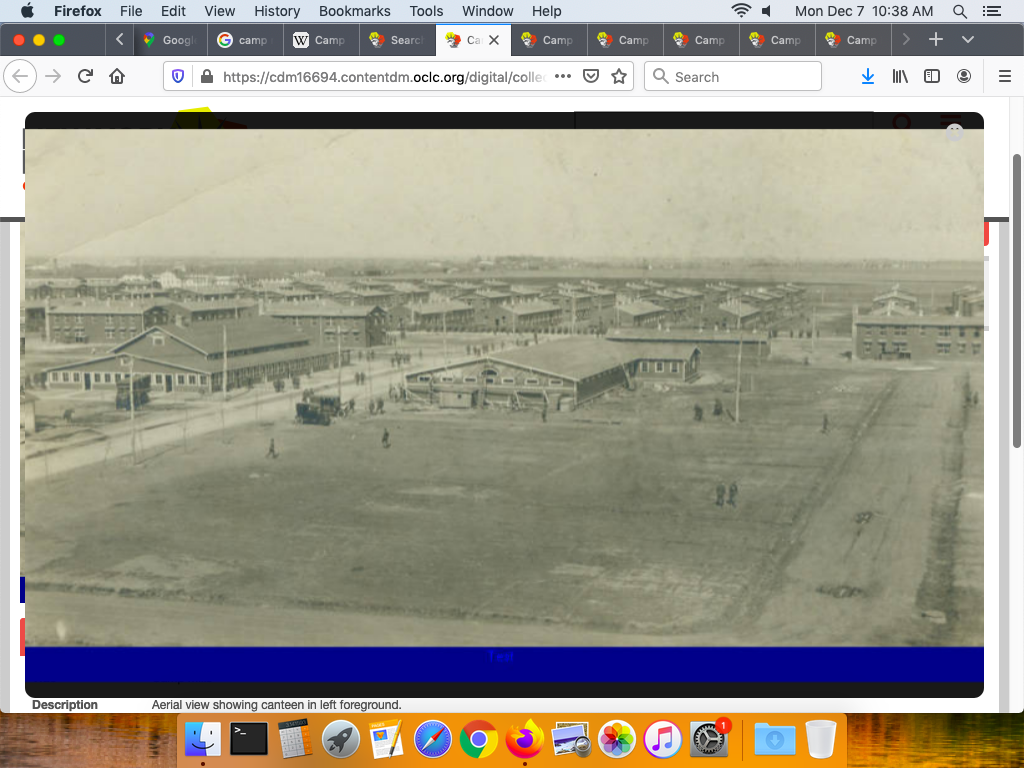
Task: Open the History menu
Action: click(277, 11)
